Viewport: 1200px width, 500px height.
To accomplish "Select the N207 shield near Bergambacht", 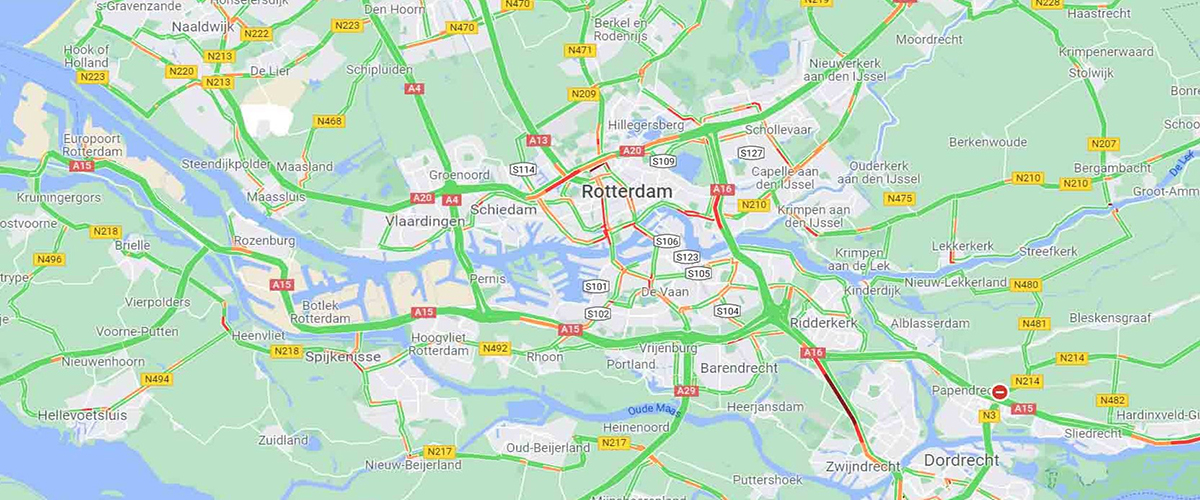I will click(x=1103, y=144).
